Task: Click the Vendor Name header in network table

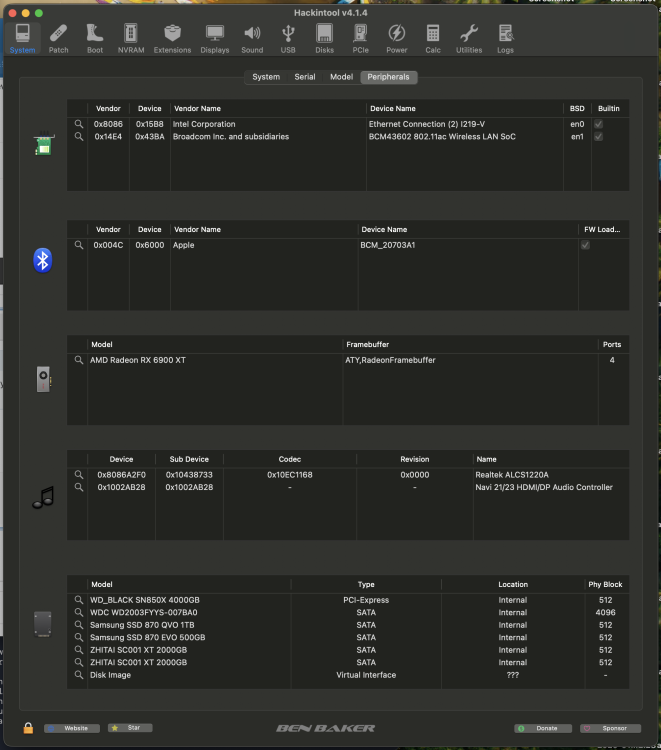Action: [x=198, y=109]
